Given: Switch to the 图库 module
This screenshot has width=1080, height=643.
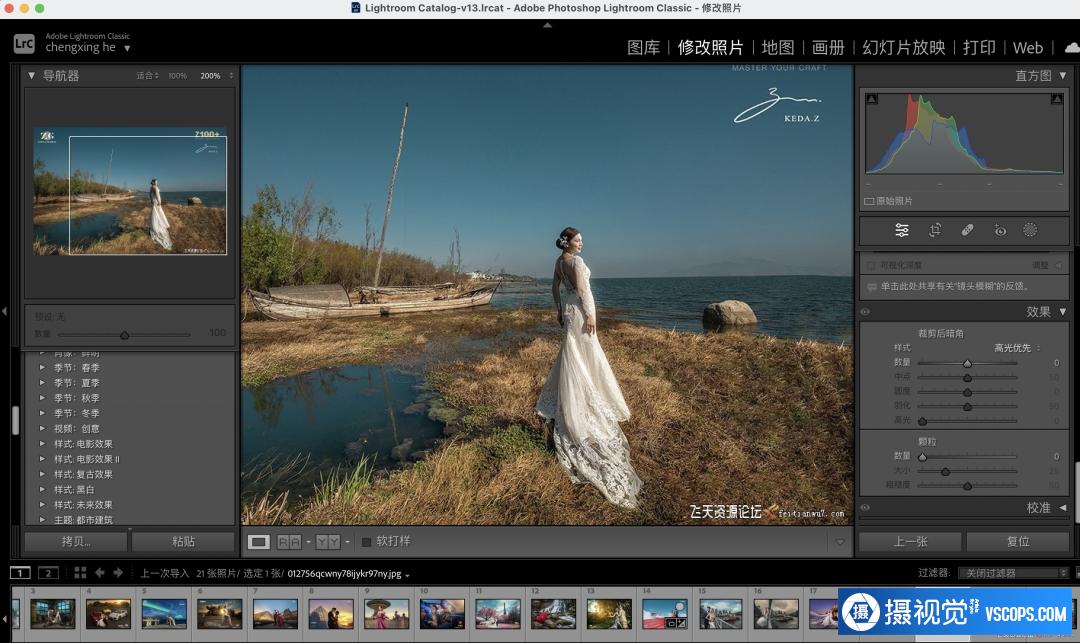Looking at the screenshot, I should pyautogui.click(x=643, y=48).
